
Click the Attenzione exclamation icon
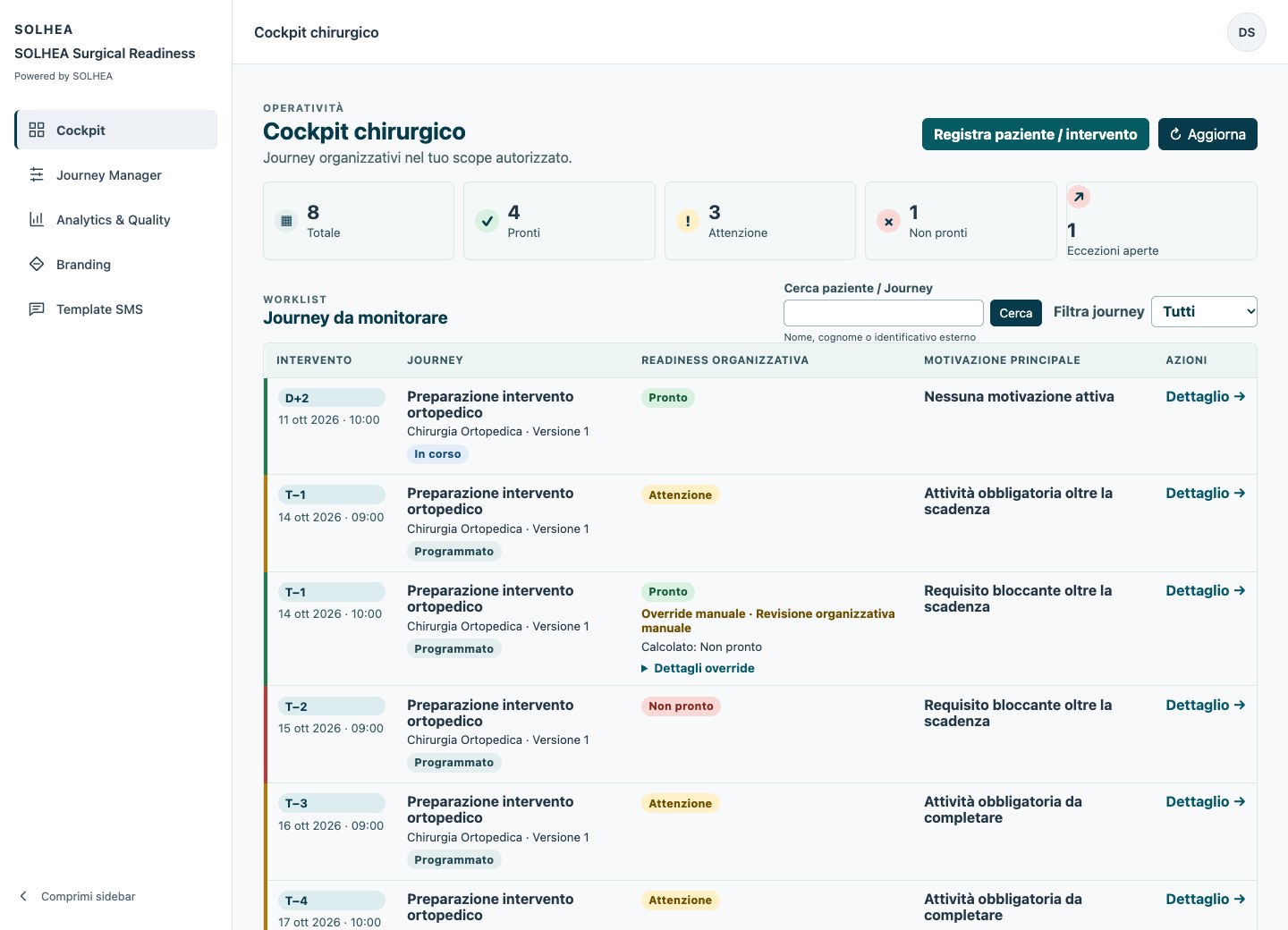[688, 221]
